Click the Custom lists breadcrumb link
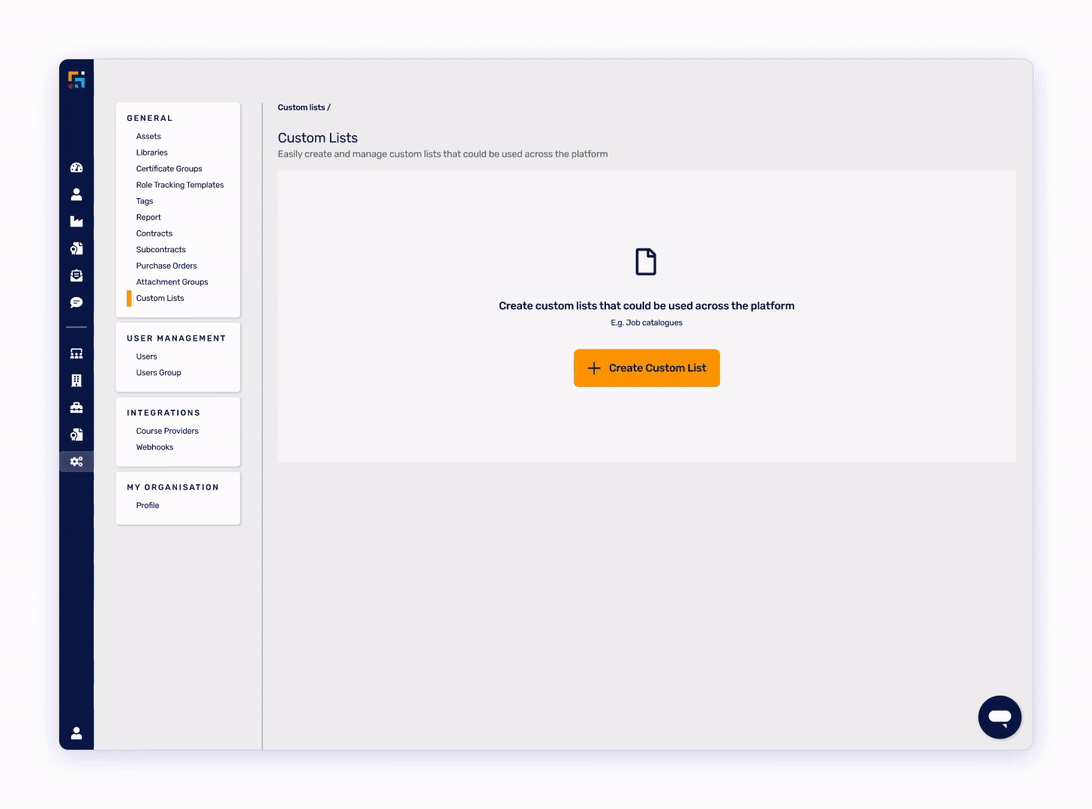The image size is (1092, 809). tap(301, 107)
